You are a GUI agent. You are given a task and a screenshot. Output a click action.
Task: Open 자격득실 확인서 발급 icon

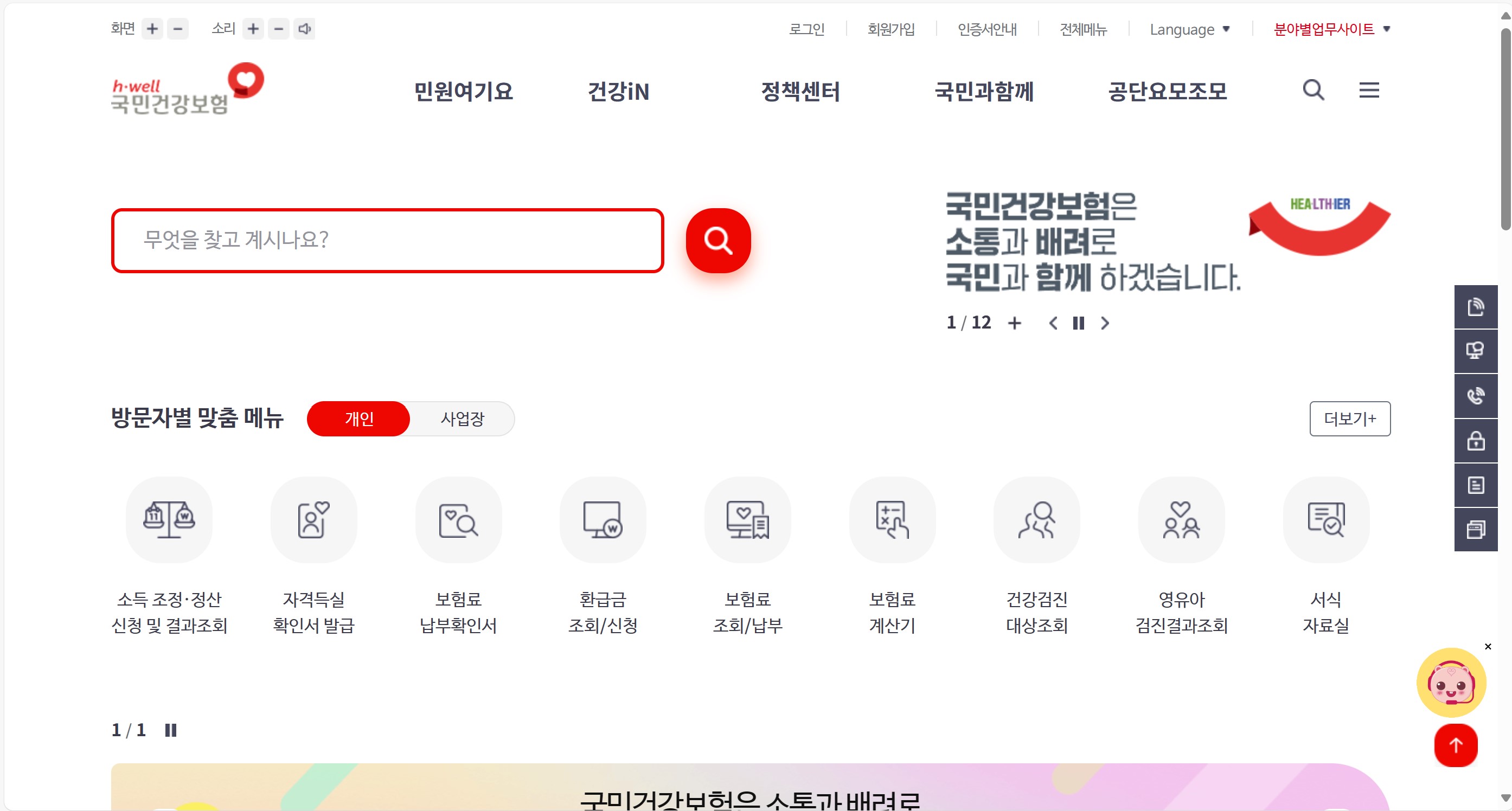(313, 519)
